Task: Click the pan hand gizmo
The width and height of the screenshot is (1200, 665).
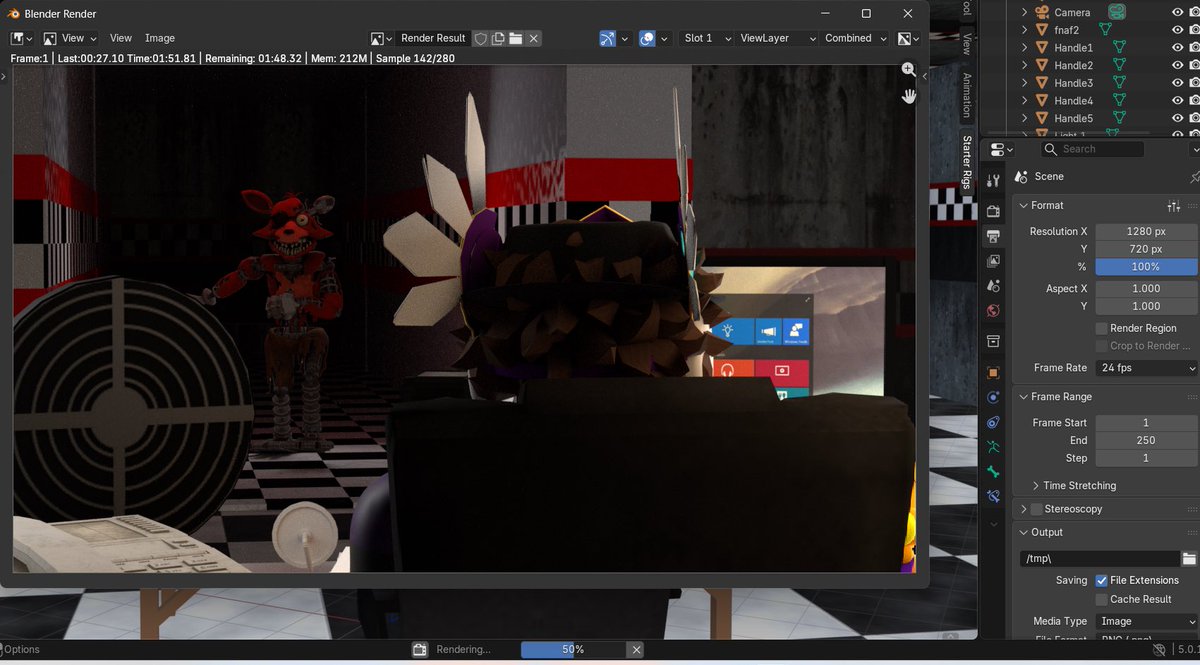Action: point(908,96)
